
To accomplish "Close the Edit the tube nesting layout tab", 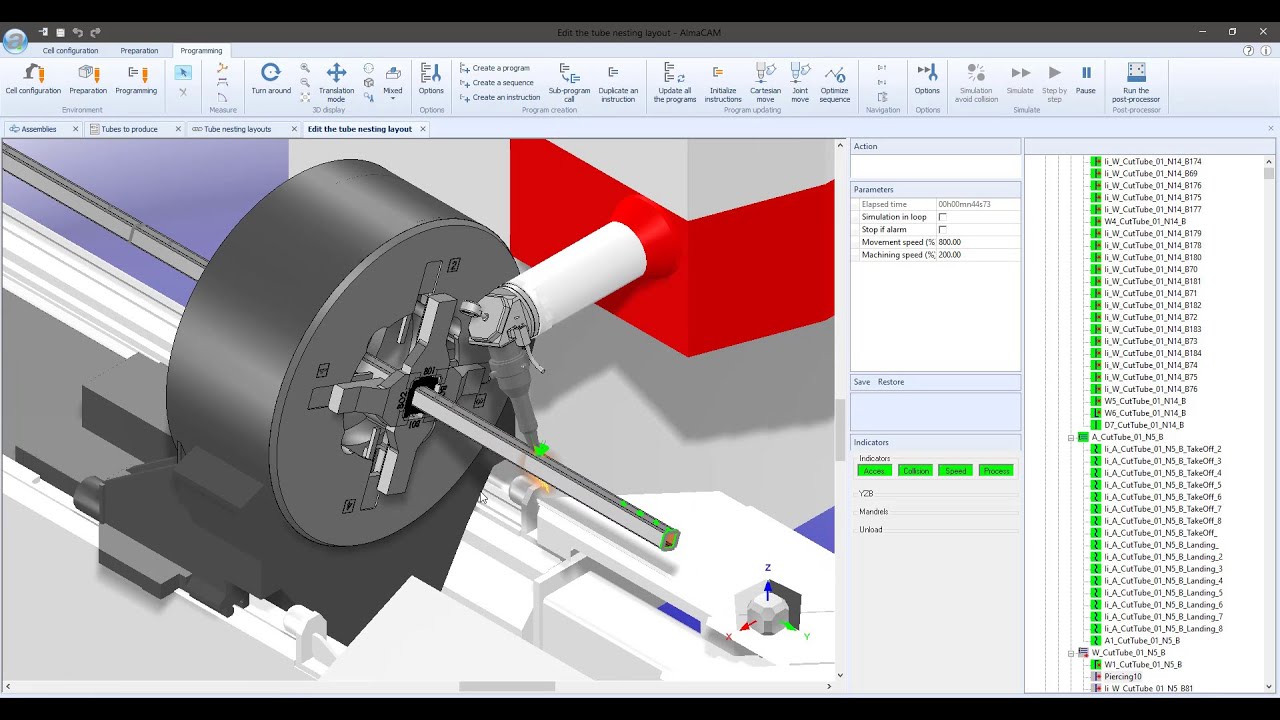I will (x=423, y=129).
